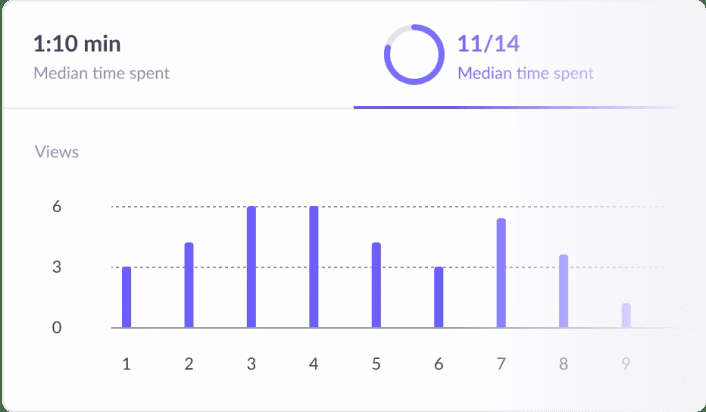Click the y-axis value 3

click(58, 267)
